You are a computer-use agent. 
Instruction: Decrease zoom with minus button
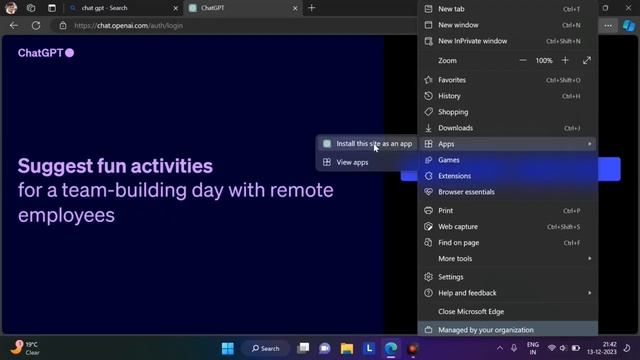(523, 60)
